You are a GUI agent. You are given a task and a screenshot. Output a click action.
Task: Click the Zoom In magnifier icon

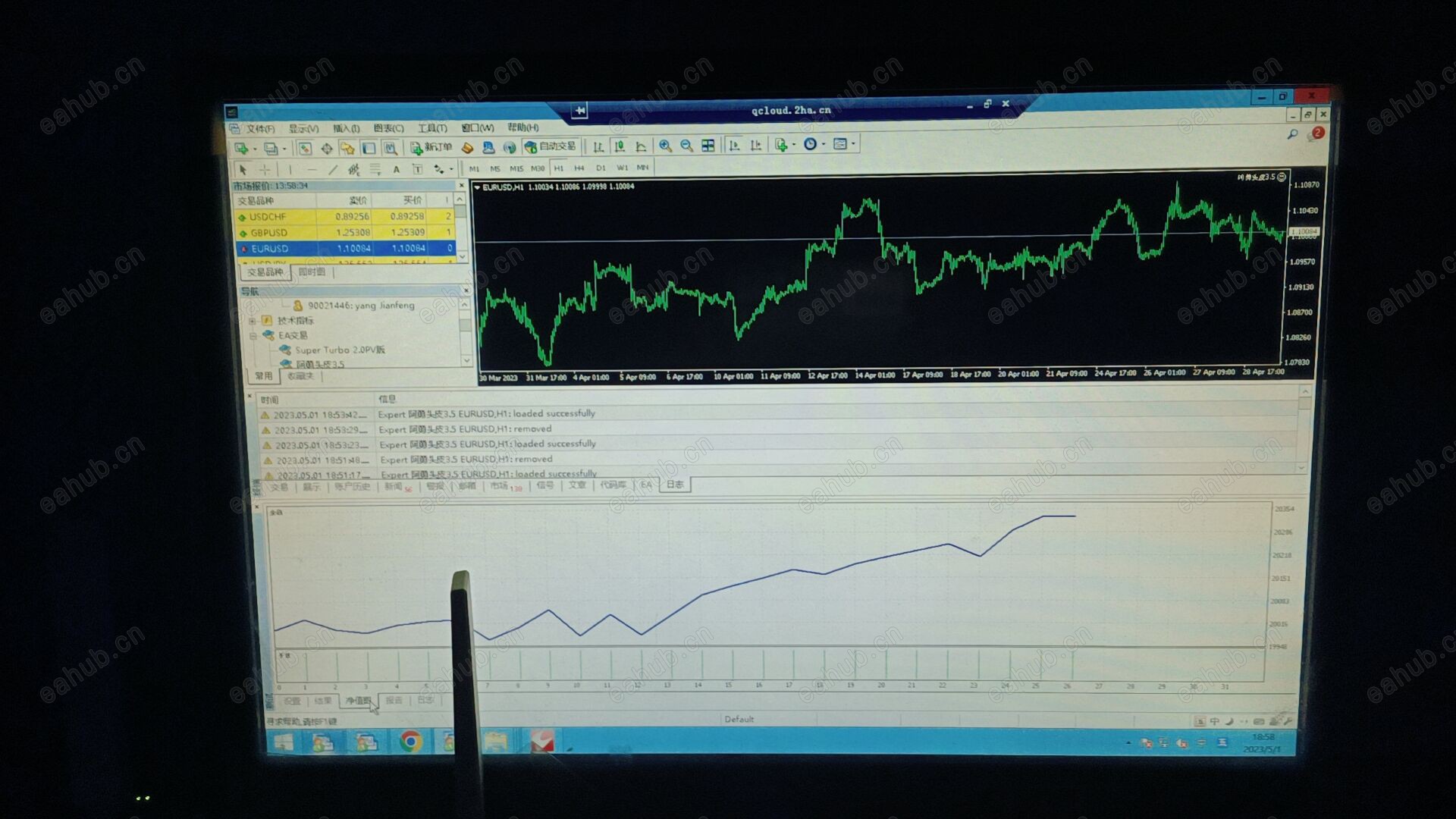click(665, 146)
